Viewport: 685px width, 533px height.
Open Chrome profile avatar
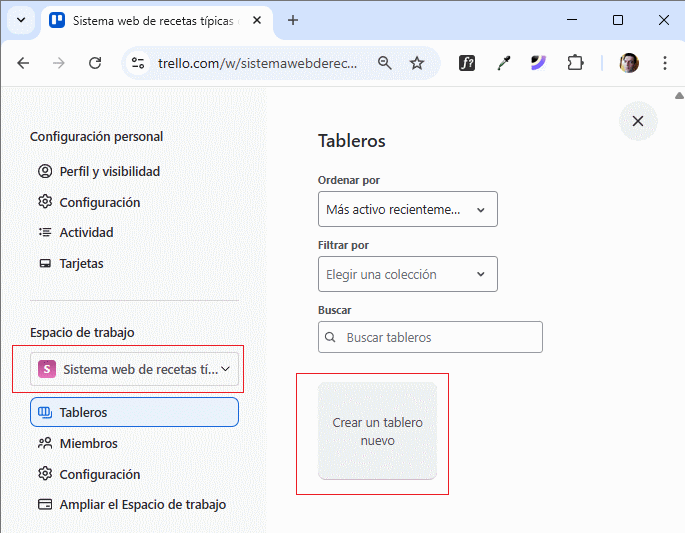click(x=628, y=63)
